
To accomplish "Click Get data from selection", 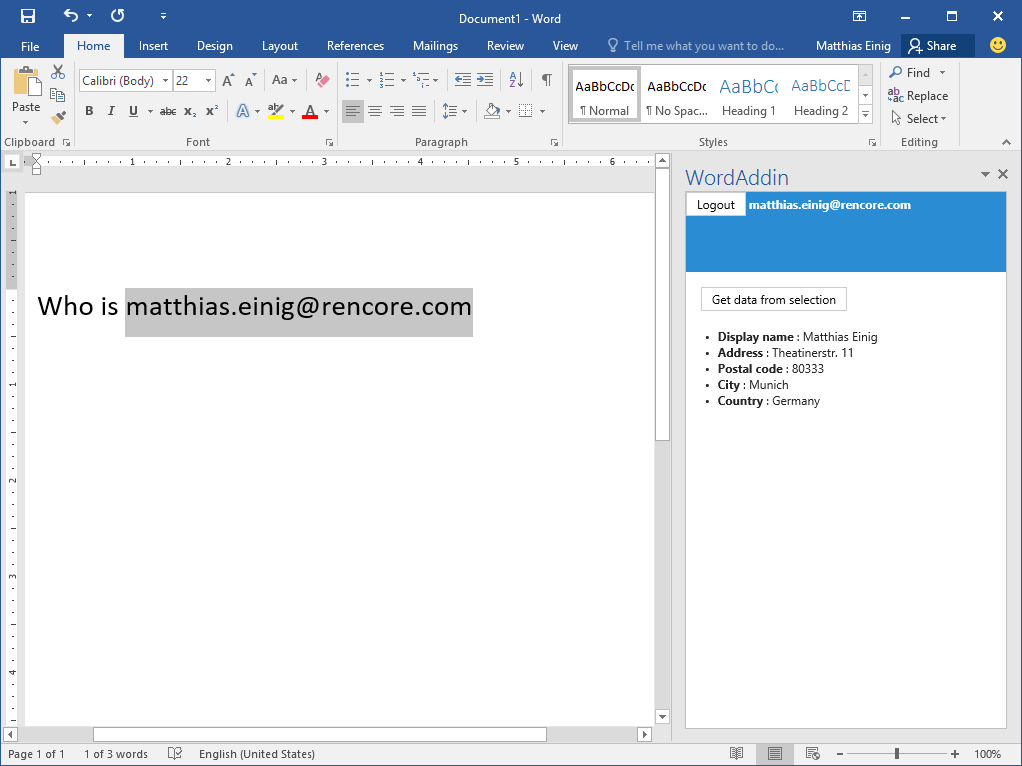I will coord(774,300).
